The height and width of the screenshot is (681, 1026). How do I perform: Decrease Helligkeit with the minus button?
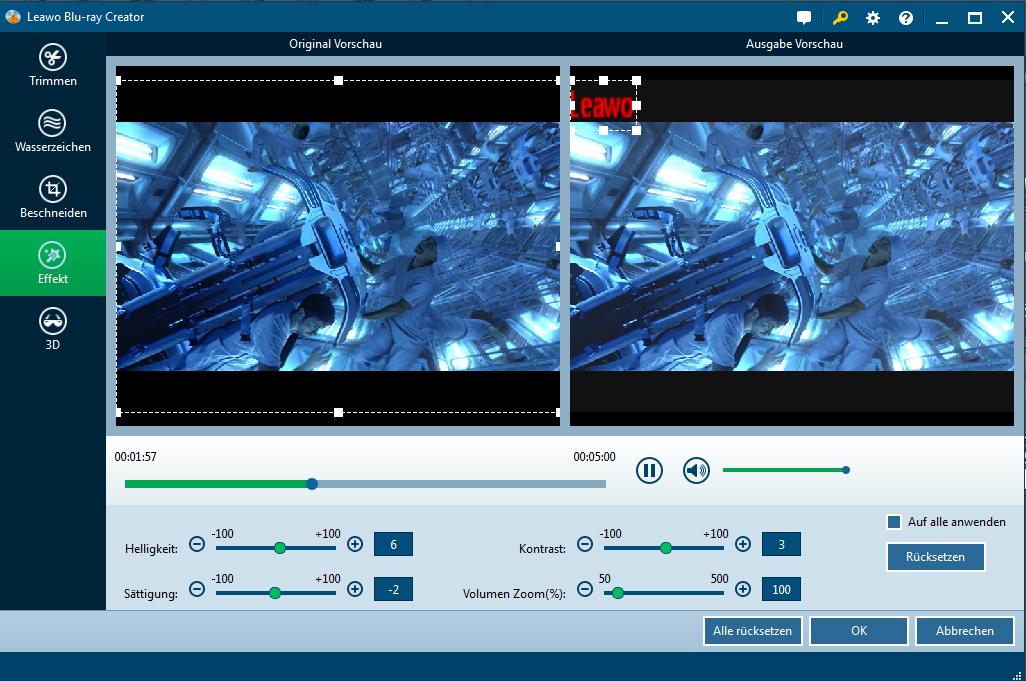coord(197,545)
